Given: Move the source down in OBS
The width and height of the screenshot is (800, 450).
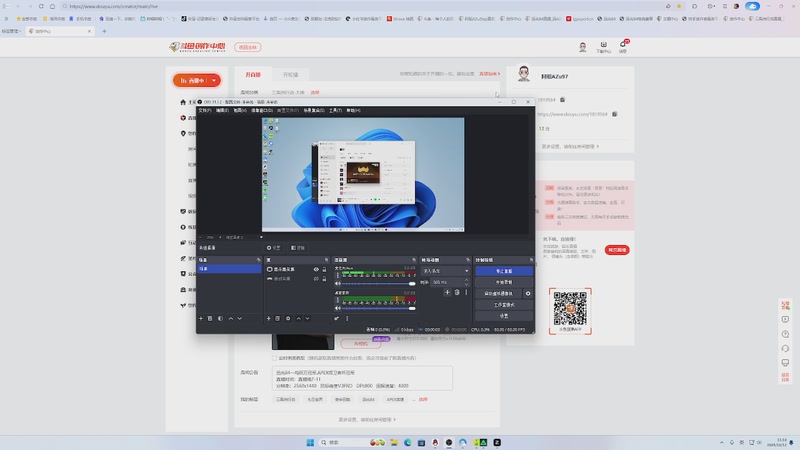Looking at the screenshot, I should click(307, 318).
